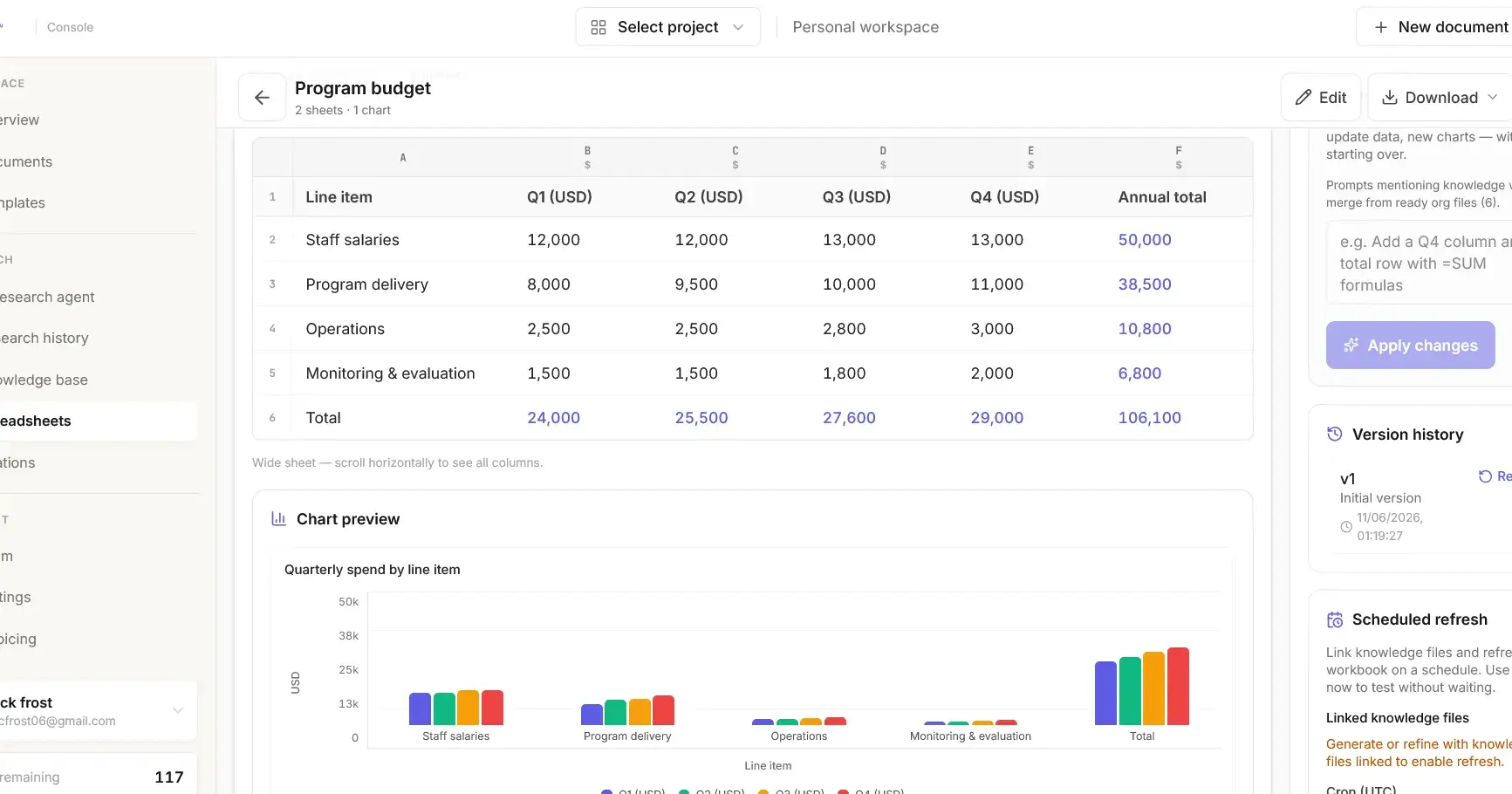Open the Select project dropdown
The image size is (1512, 794).
pyautogui.click(x=667, y=27)
